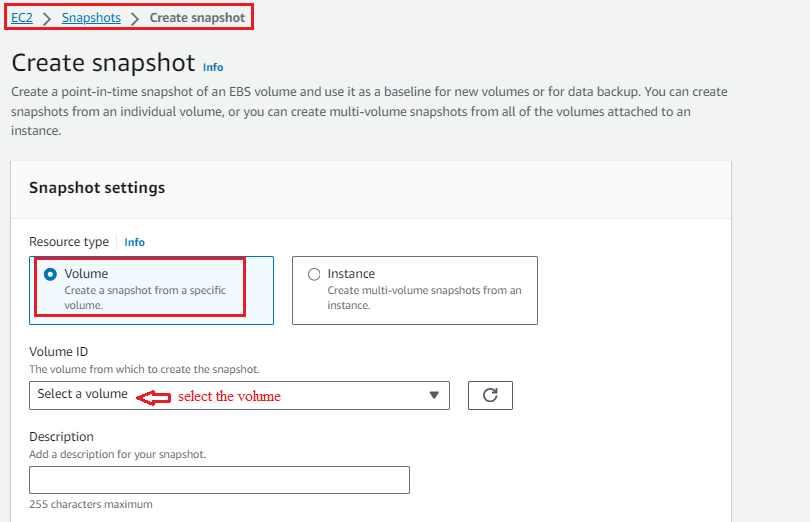
Task: Click the Create snapshot breadcrumb item
Action: (x=197, y=18)
